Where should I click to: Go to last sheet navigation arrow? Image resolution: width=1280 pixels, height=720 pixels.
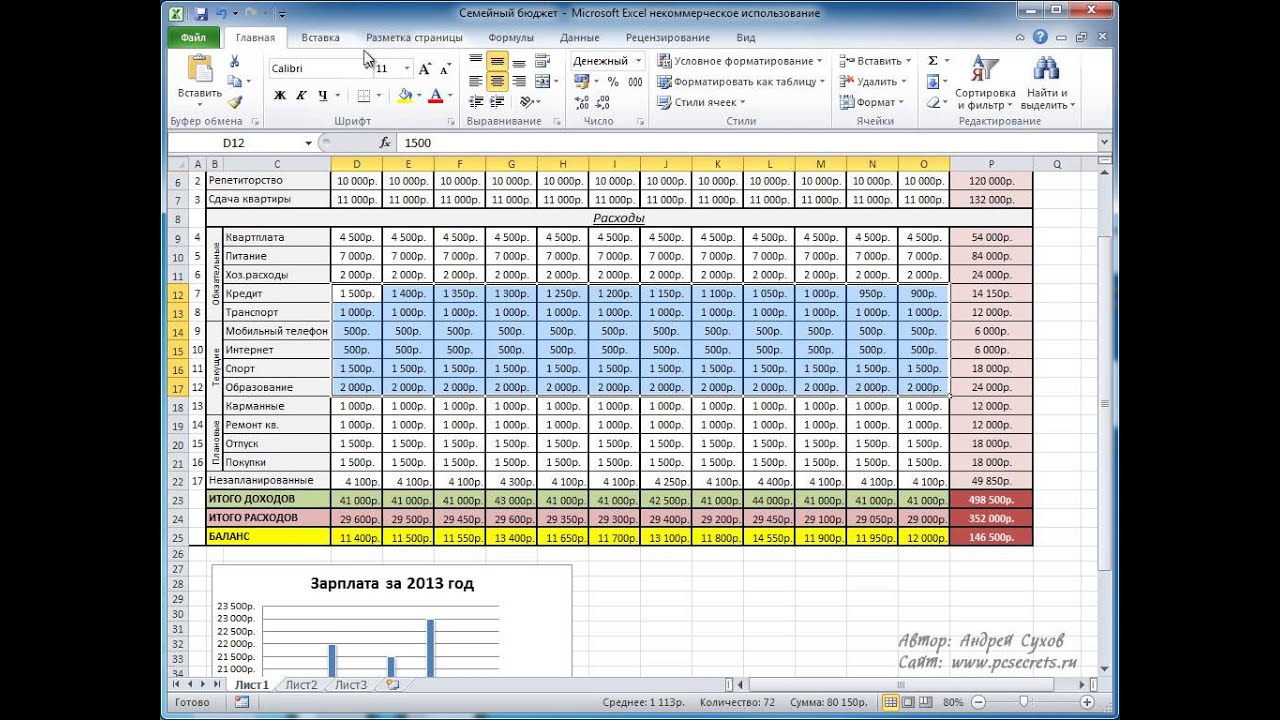pos(217,685)
